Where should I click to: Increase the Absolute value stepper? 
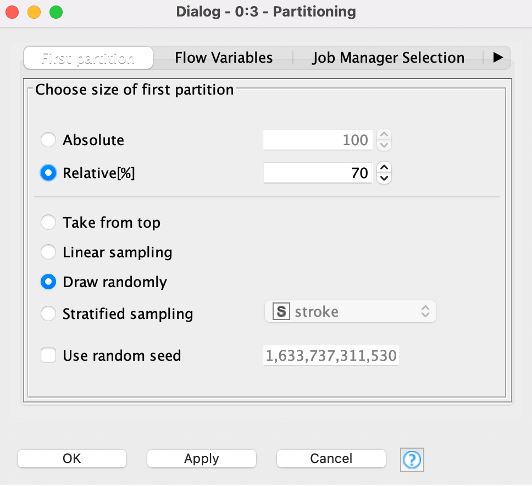point(384,135)
